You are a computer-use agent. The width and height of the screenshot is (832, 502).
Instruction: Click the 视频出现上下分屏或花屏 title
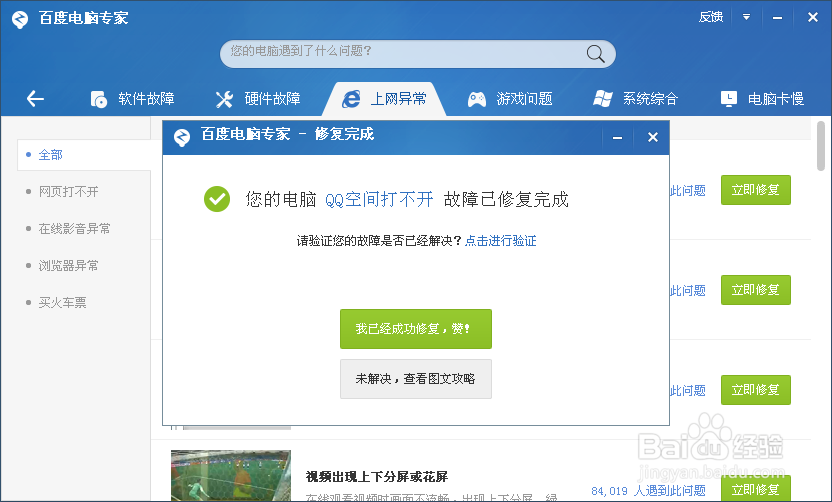click(x=376, y=477)
